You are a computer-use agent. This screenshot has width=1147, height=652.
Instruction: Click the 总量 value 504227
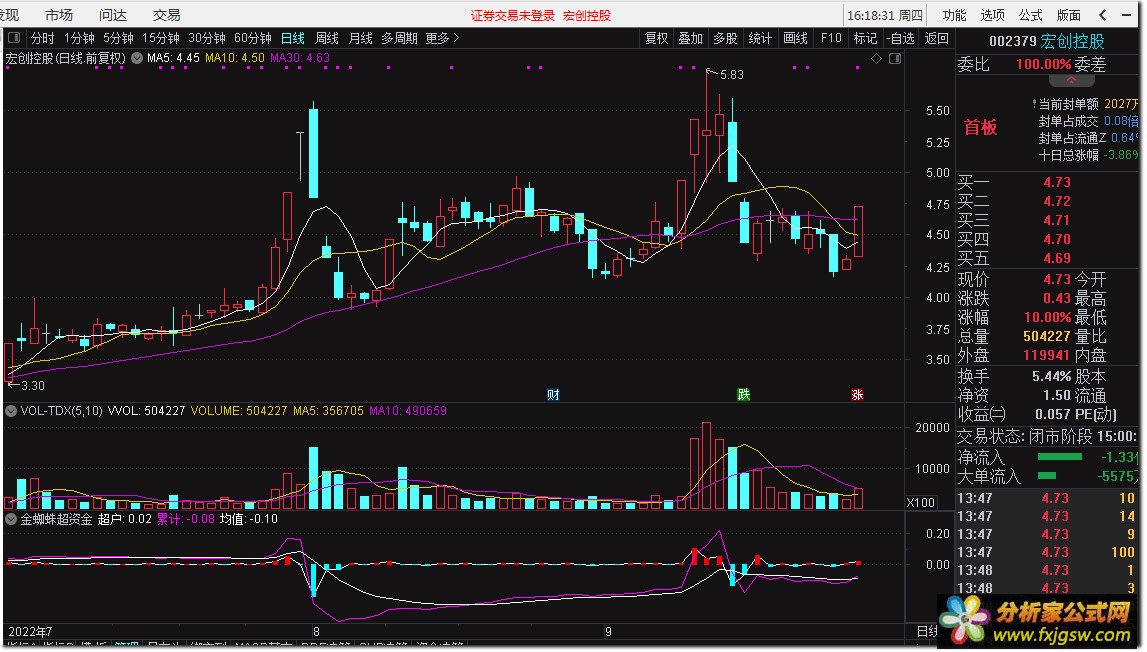1047,336
